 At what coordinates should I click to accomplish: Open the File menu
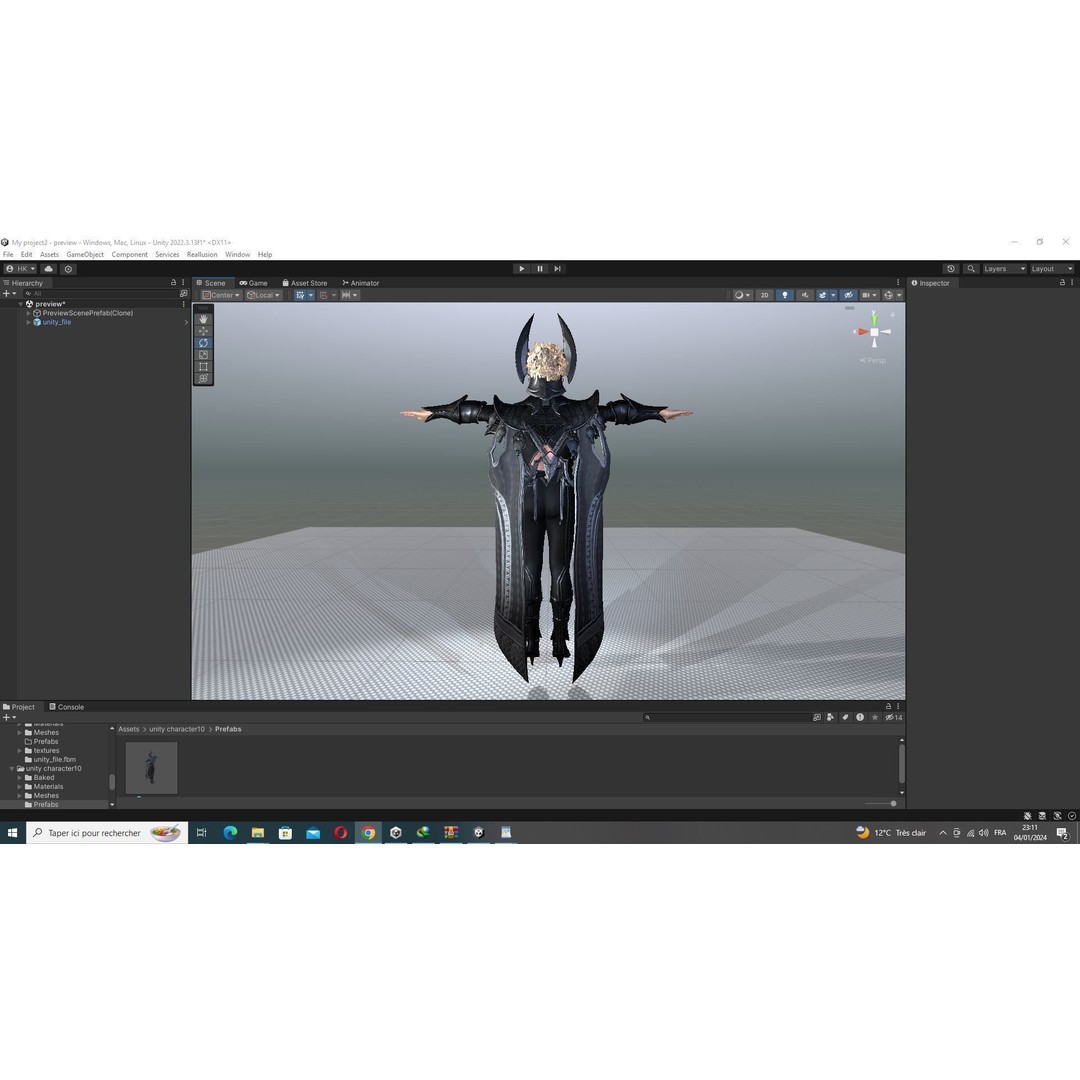click(8, 254)
